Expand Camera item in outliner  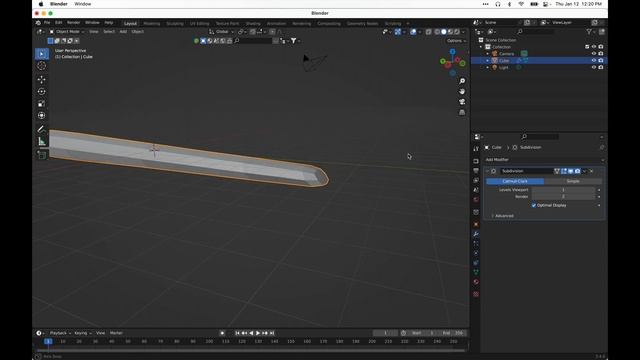[x=487, y=53]
